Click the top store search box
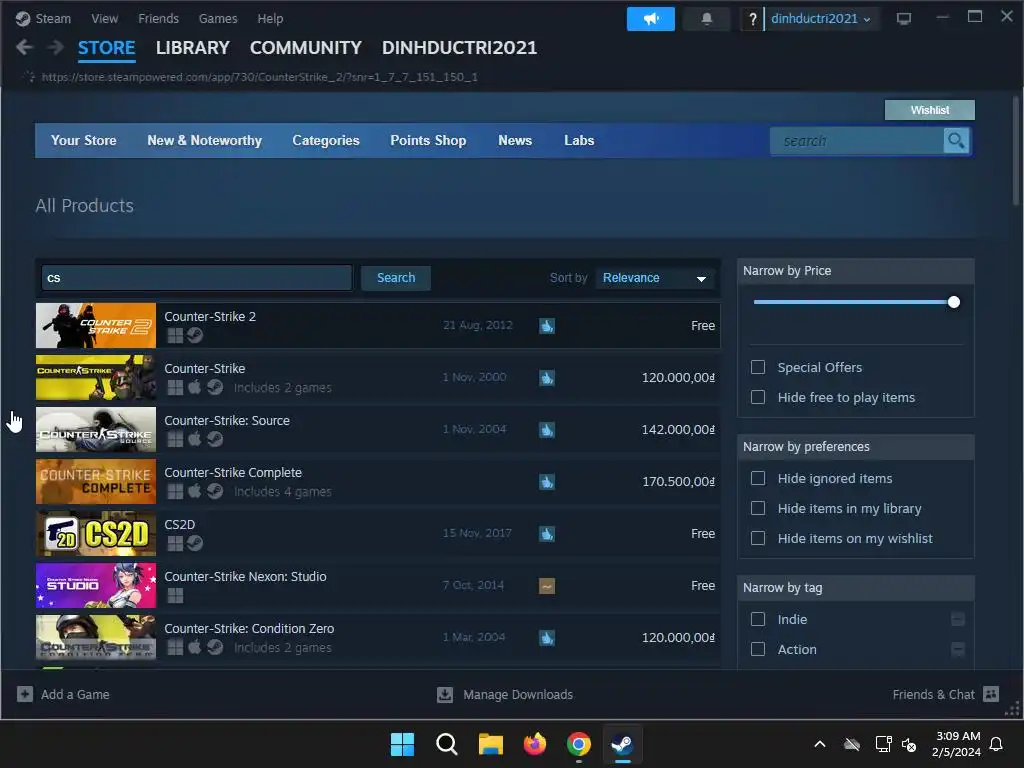1024x768 pixels. coord(857,140)
